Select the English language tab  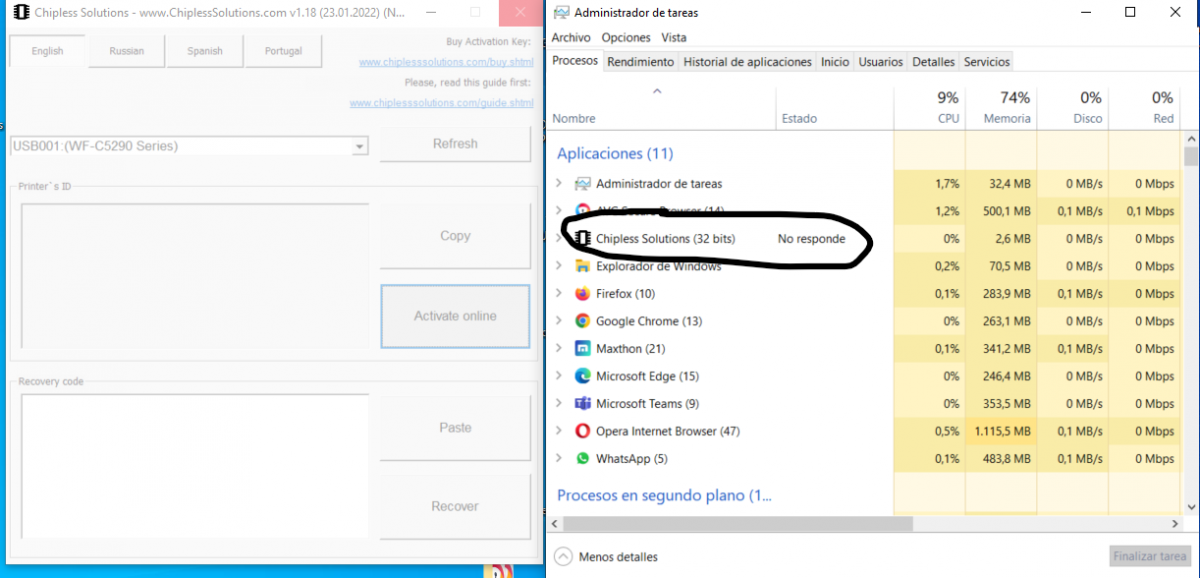(47, 51)
